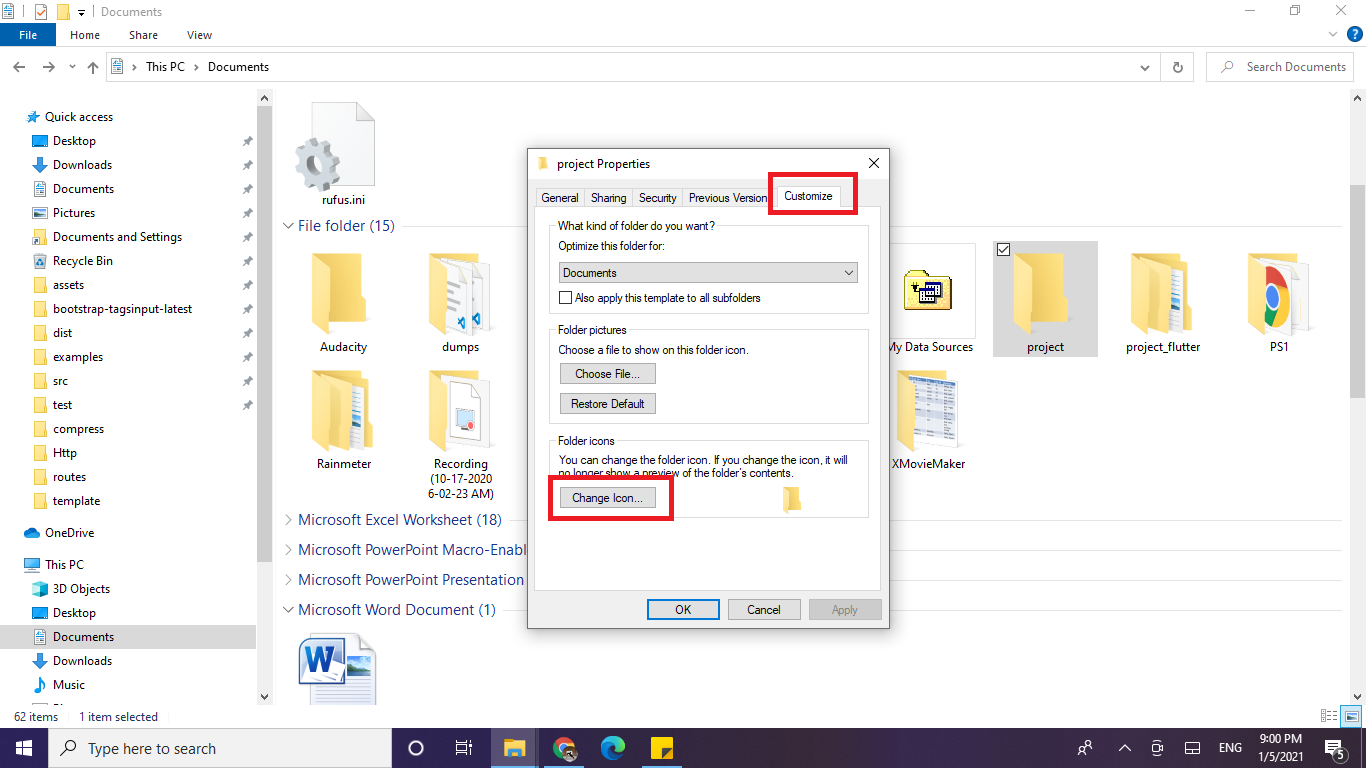Viewport: 1366px width, 768px height.
Task: Open address bar history dropdown
Action: pyautogui.click(x=1145, y=67)
